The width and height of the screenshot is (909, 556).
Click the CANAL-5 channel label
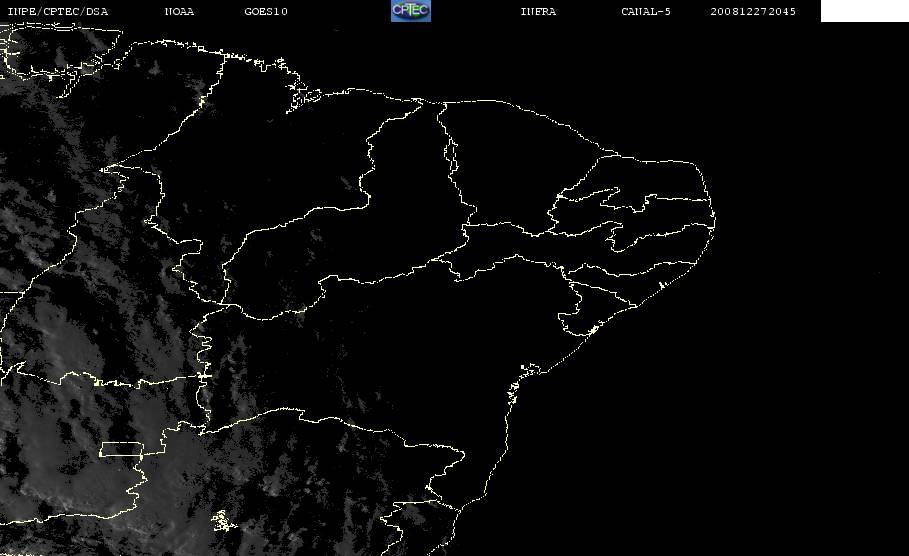pos(646,12)
